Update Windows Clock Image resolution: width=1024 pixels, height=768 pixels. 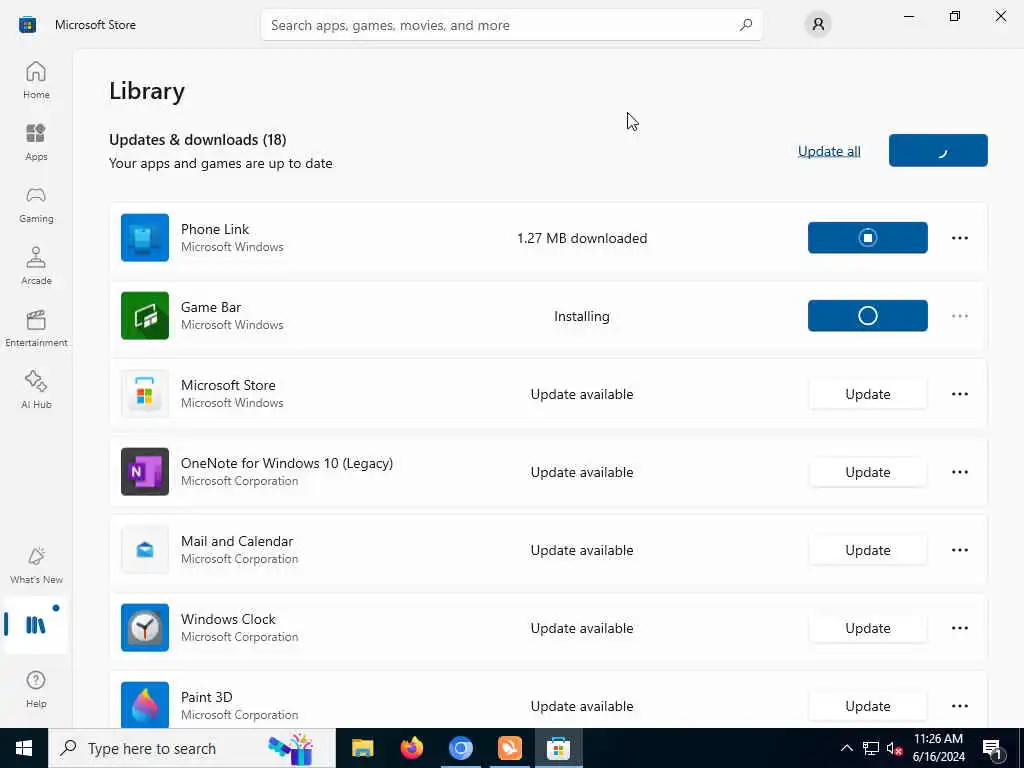(867, 628)
